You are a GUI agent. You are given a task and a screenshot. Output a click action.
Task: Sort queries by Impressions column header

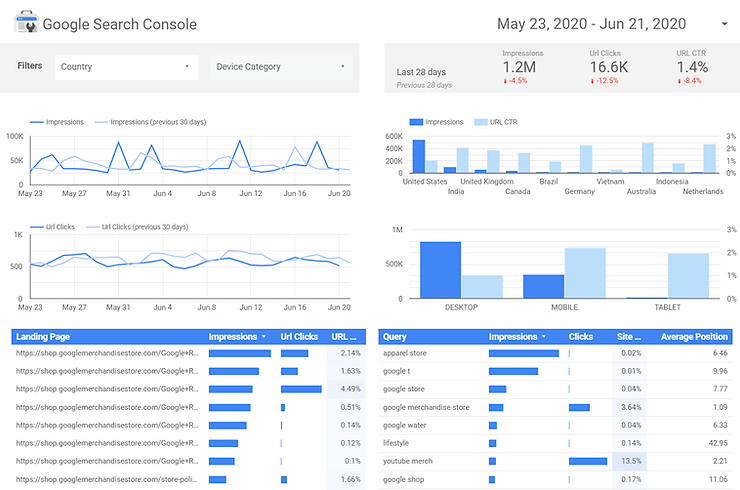click(517, 337)
